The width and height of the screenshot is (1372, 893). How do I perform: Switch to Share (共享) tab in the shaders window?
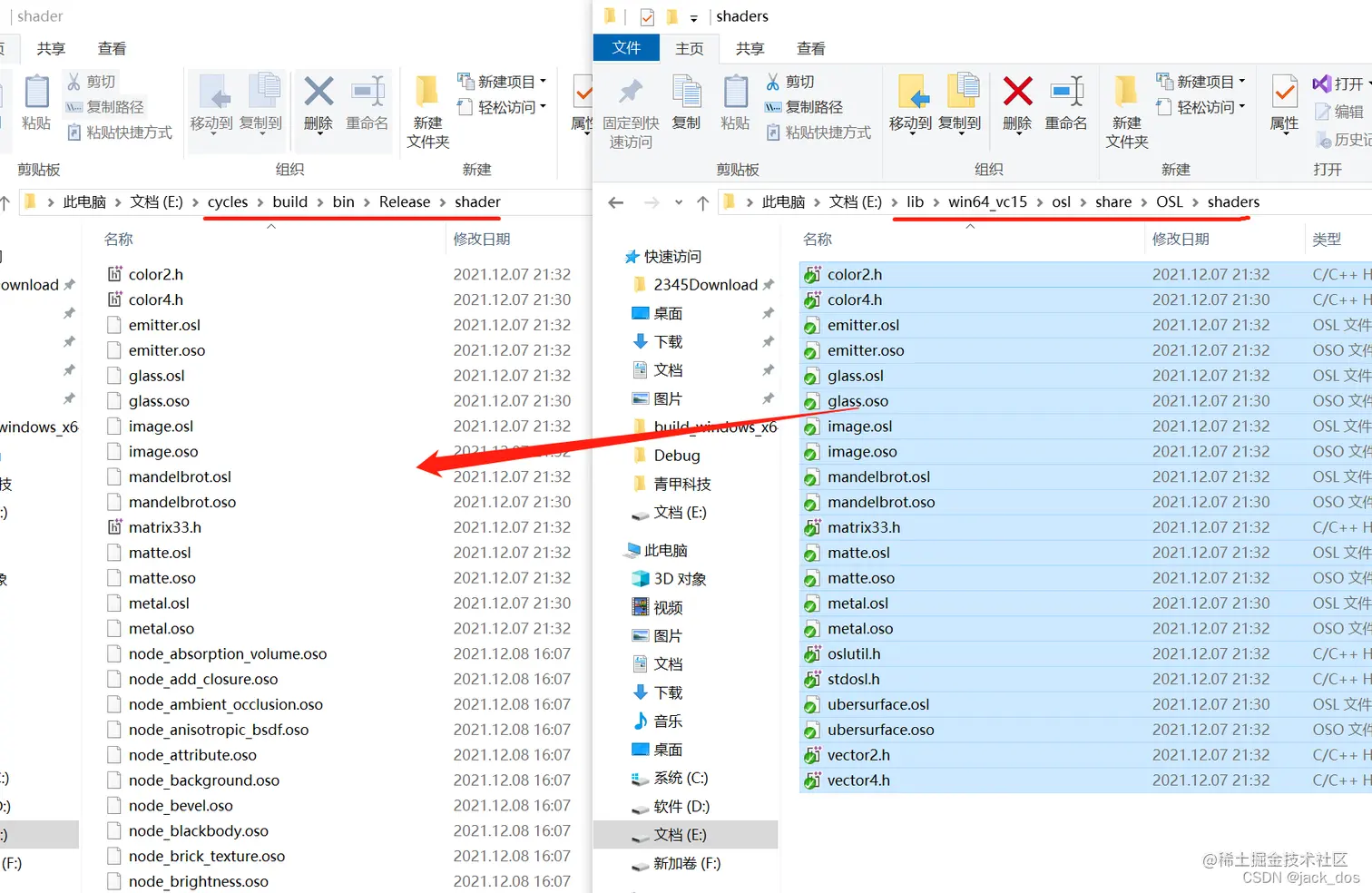point(750,49)
